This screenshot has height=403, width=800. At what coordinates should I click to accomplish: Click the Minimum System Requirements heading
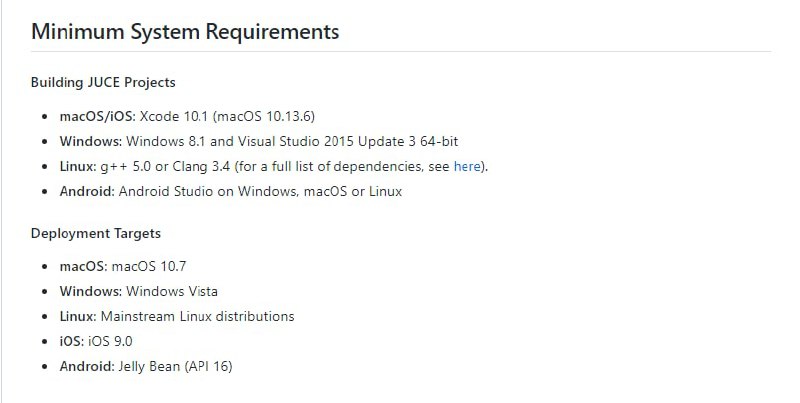185,31
